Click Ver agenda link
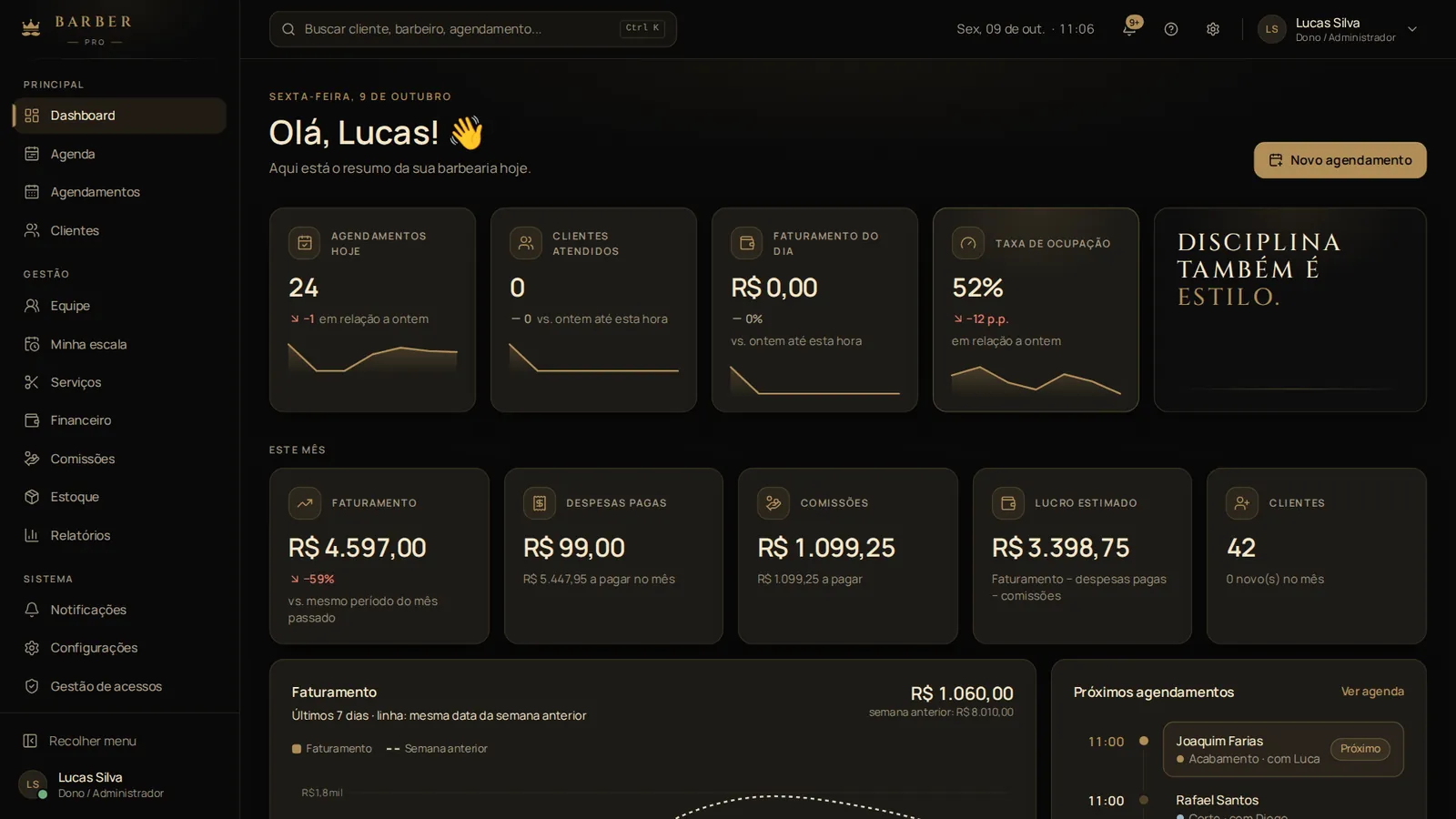This screenshot has width=1456, height=819. (x=1372, y=692)
